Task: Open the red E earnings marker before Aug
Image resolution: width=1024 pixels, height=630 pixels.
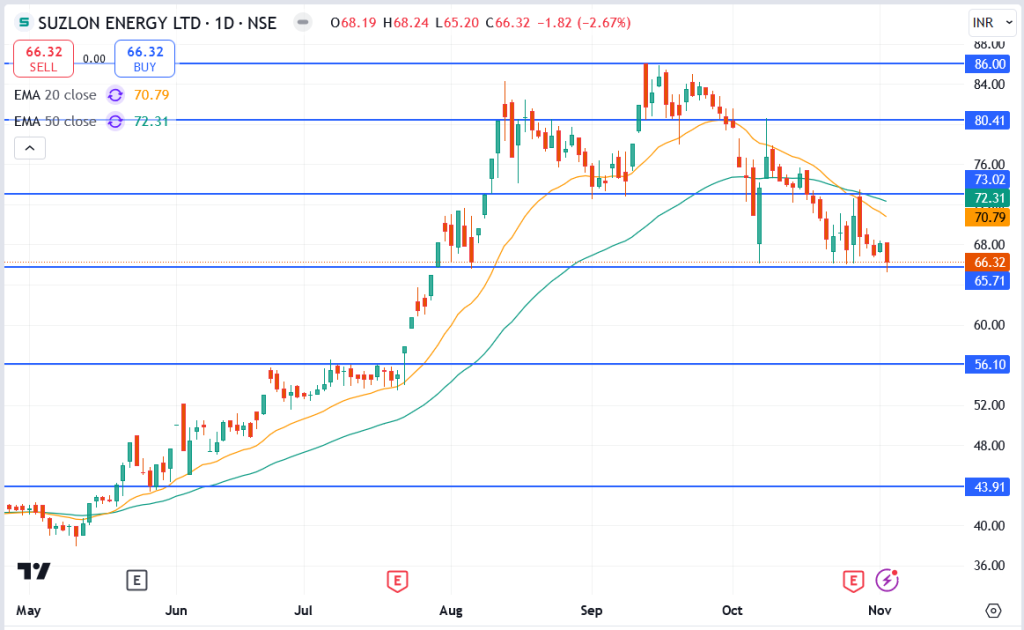Action: point(397,580)
